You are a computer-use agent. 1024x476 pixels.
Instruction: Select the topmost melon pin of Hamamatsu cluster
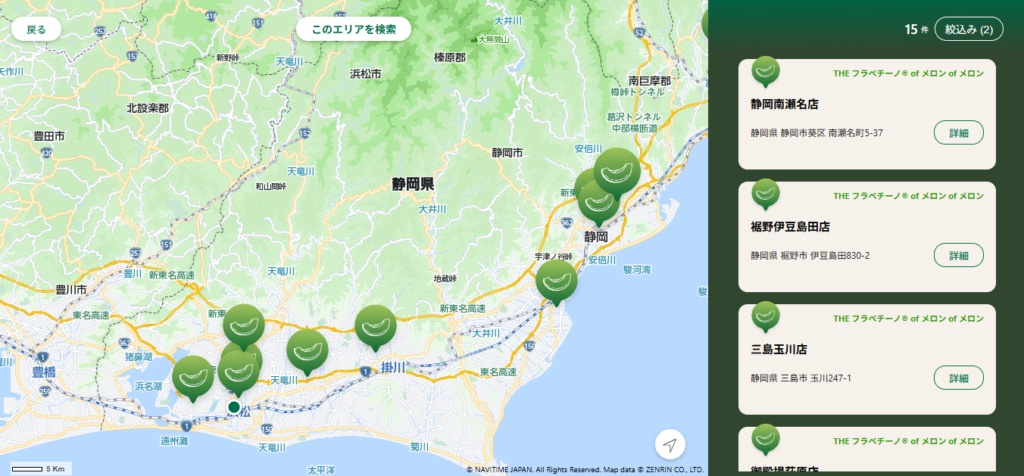244,325
